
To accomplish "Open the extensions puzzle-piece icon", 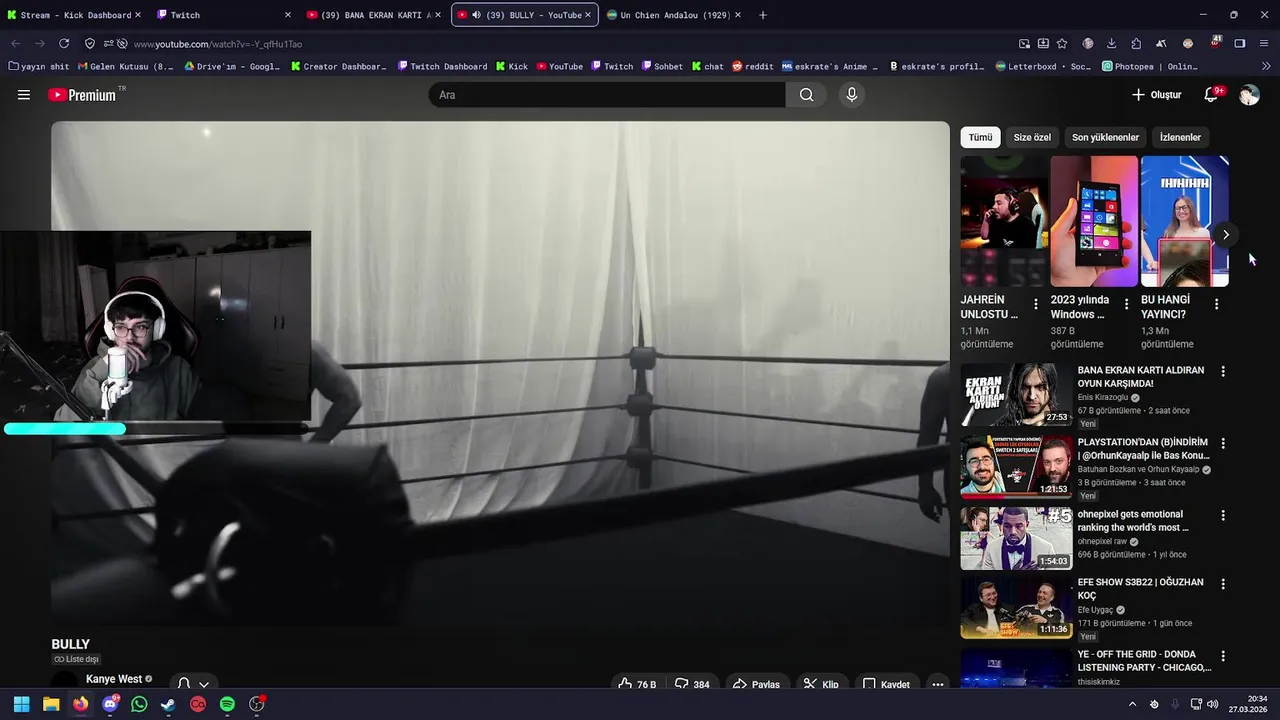I will click(1136, 44).
